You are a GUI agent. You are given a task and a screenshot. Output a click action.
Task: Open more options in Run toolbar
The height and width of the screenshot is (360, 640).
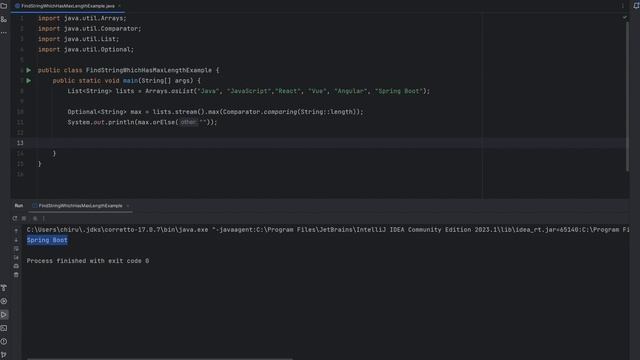pyautogui.click(x=44, y=218)
